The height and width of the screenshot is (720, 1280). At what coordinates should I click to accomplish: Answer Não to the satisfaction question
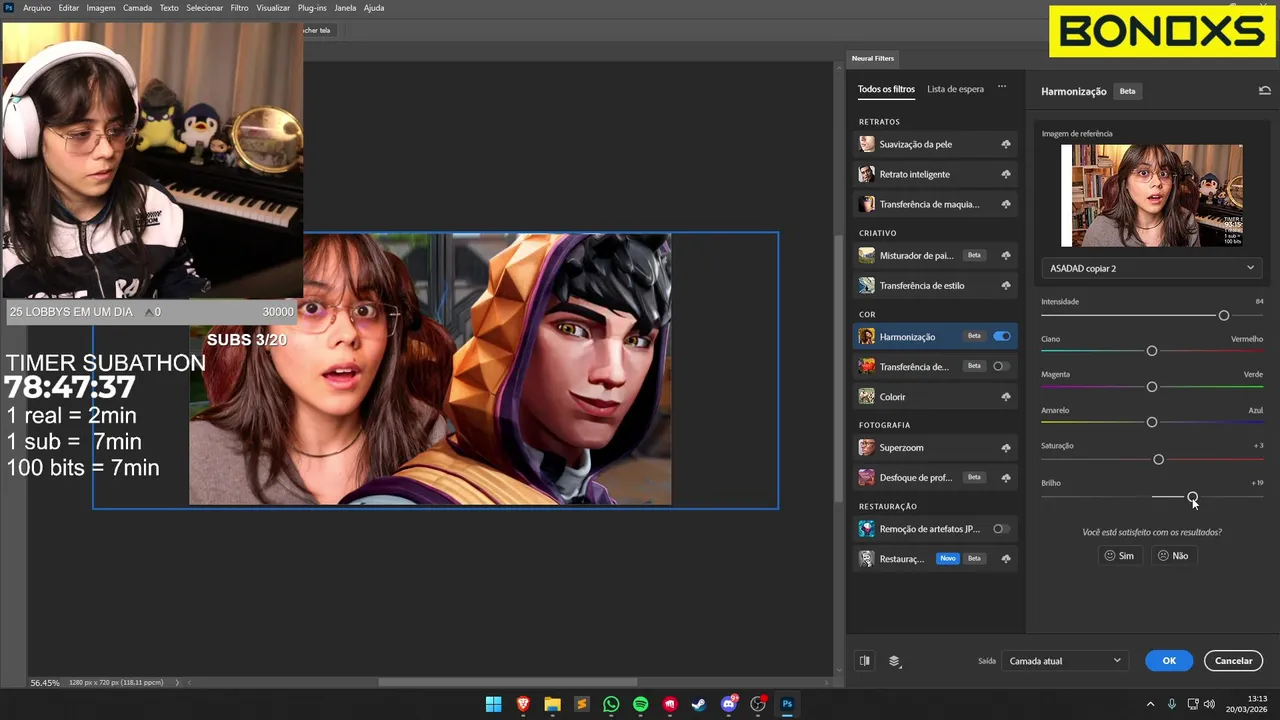[x=1172, y=556]
